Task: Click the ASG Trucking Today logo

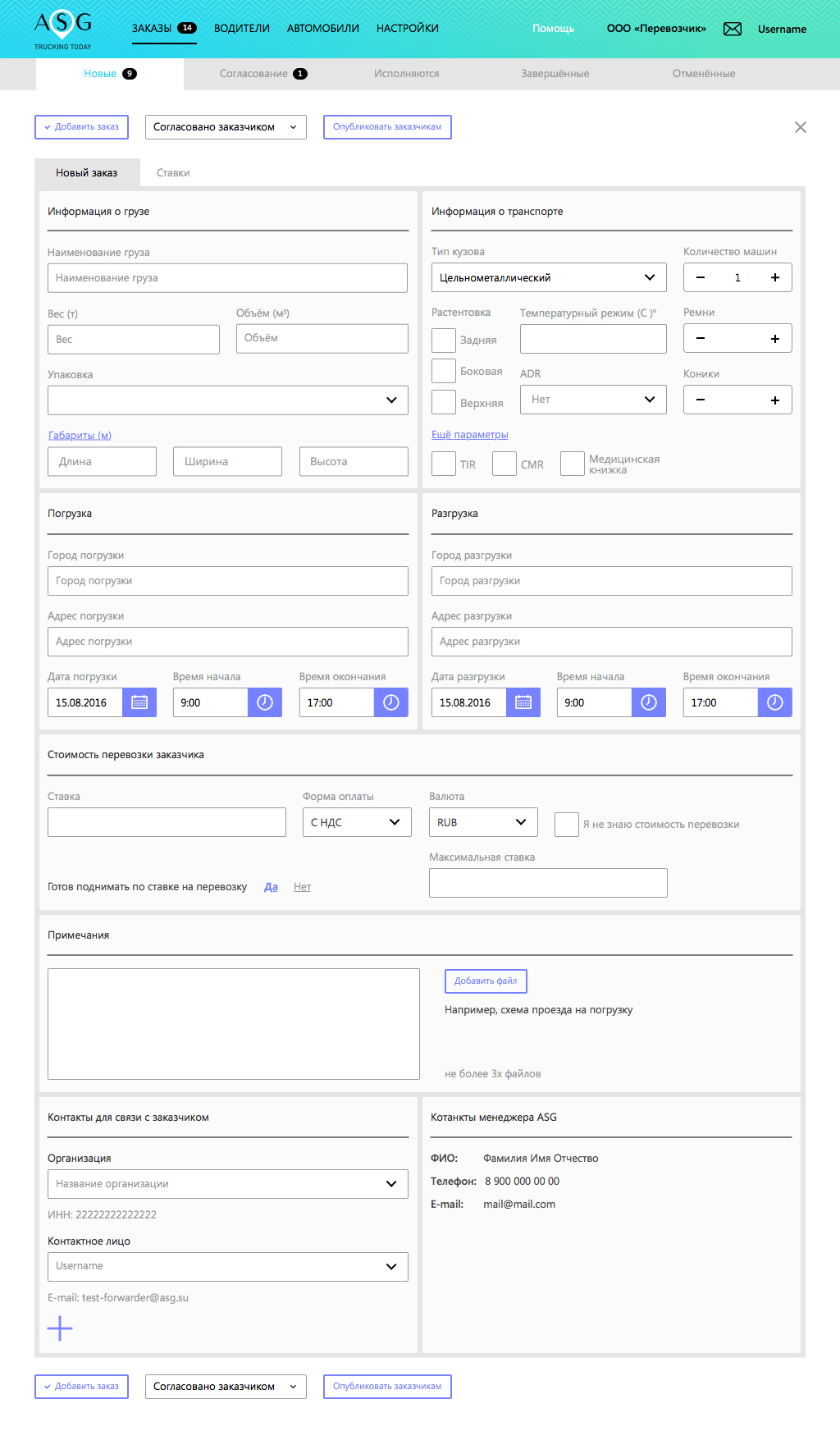Action: point(63,30)
